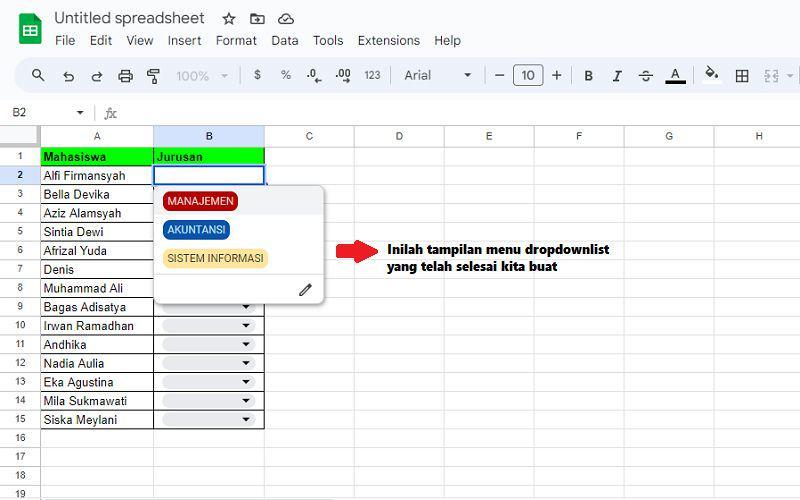
Task: Select cell containing Muhammad Ali
Action: coord(97,288)
